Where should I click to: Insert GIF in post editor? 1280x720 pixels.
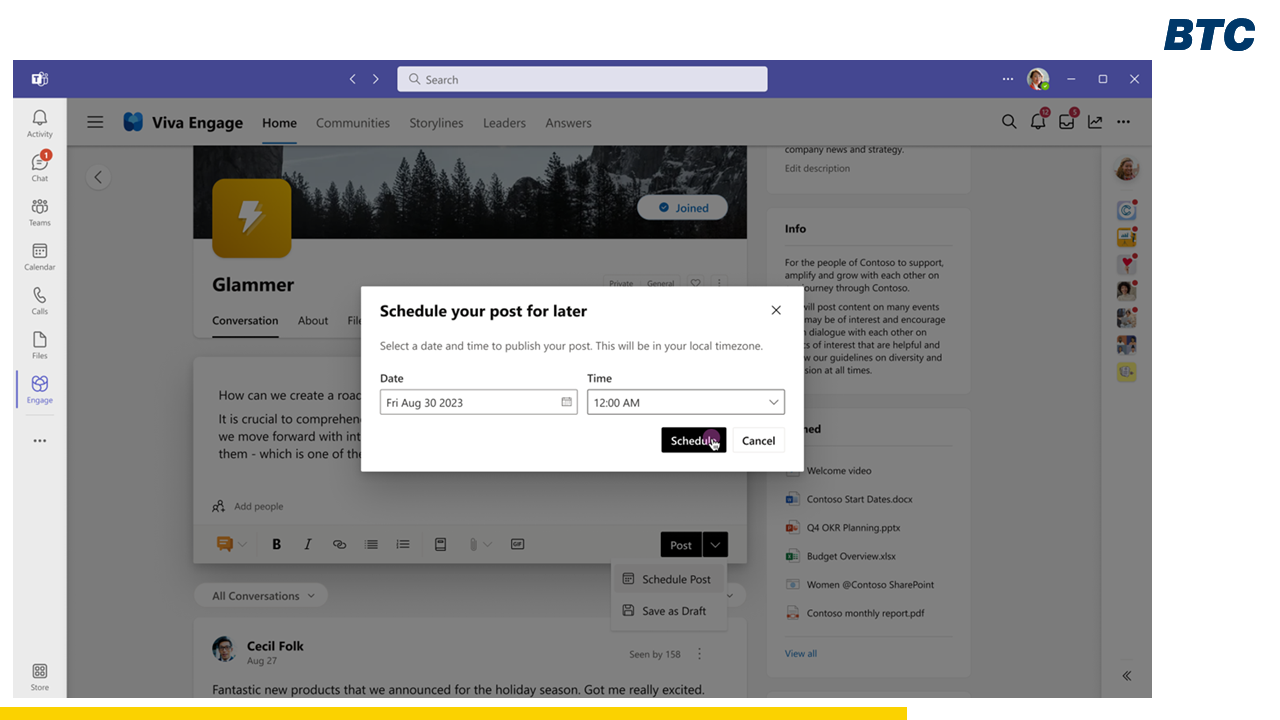click(x=517, y=544)
